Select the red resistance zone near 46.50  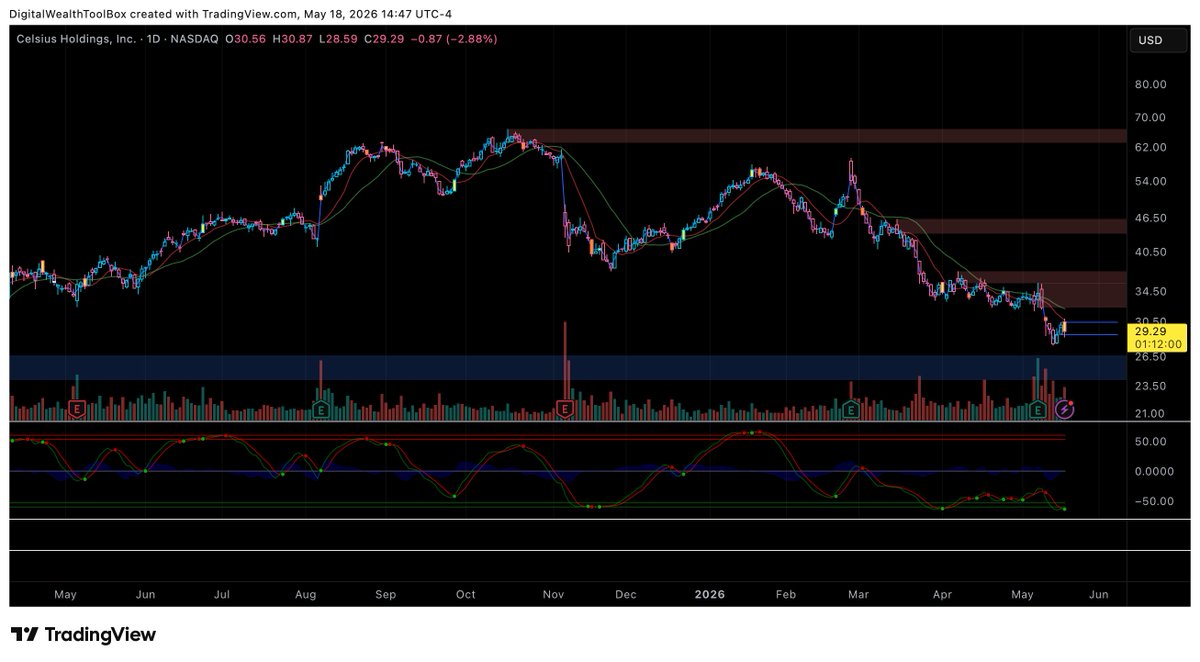tap(1013, 226)
